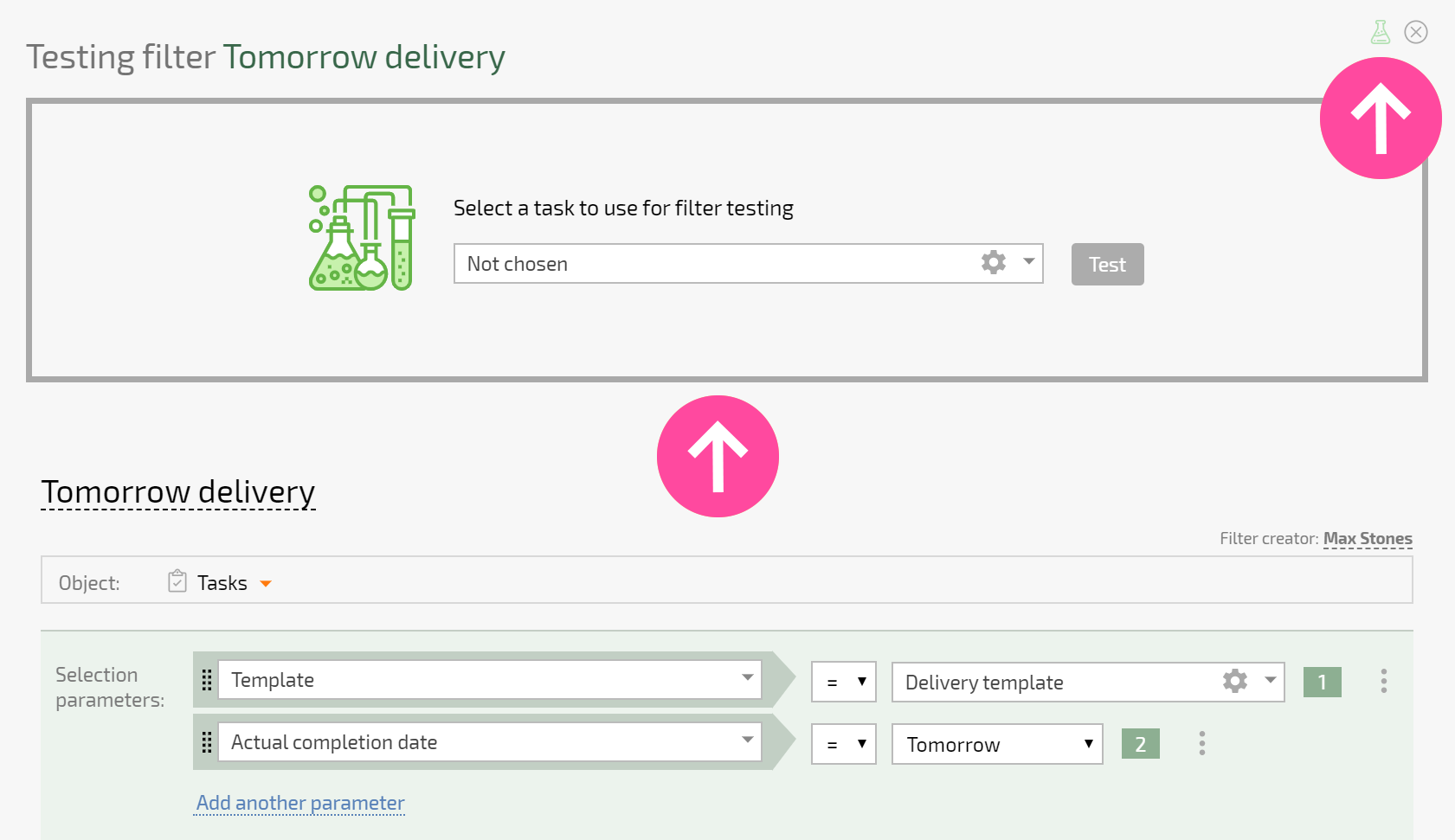Click the gear icon in Delivery template field

[1235, 681]
